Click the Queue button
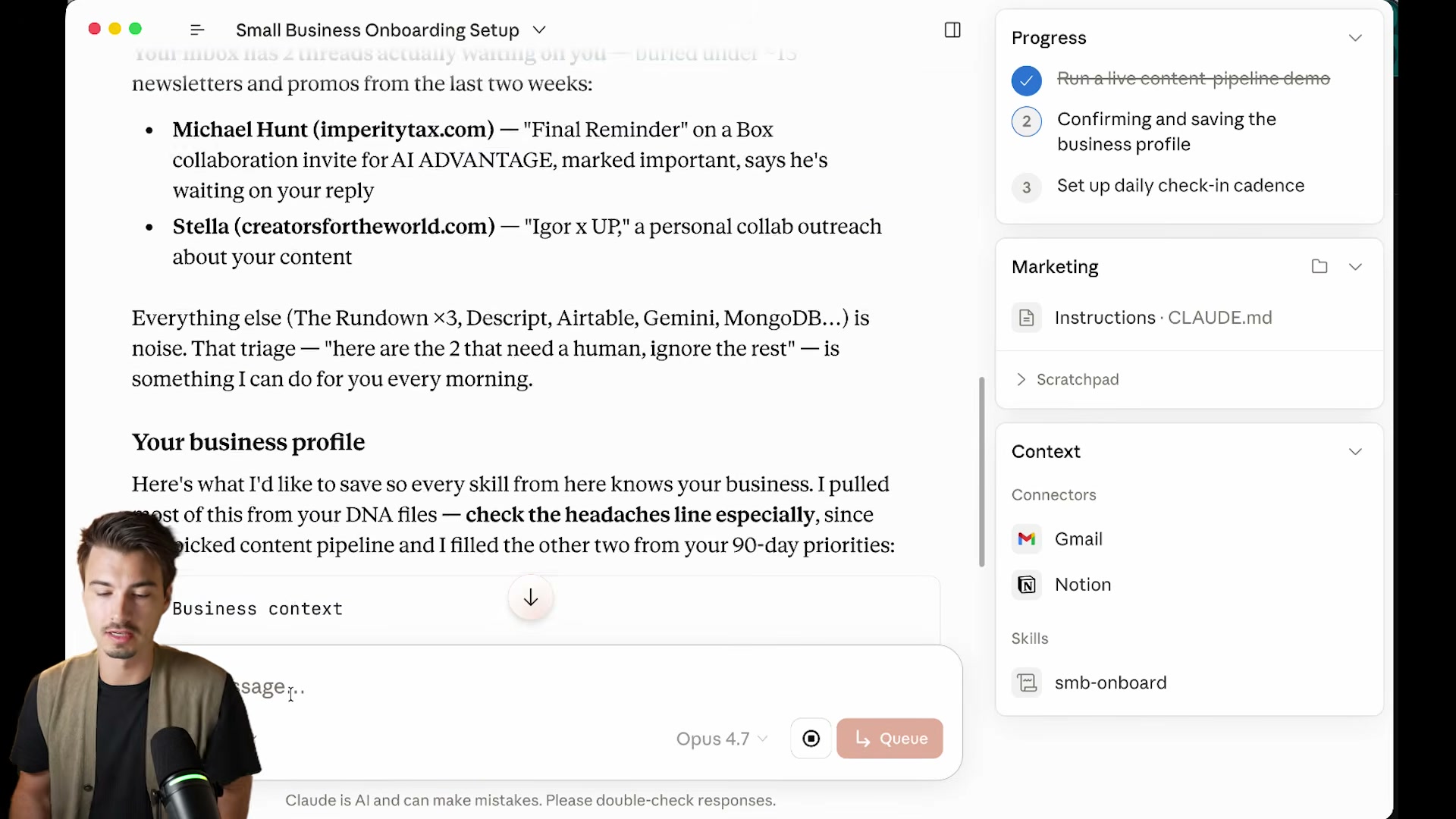Viewport: 1456px width, 819px height. point(890,739)
